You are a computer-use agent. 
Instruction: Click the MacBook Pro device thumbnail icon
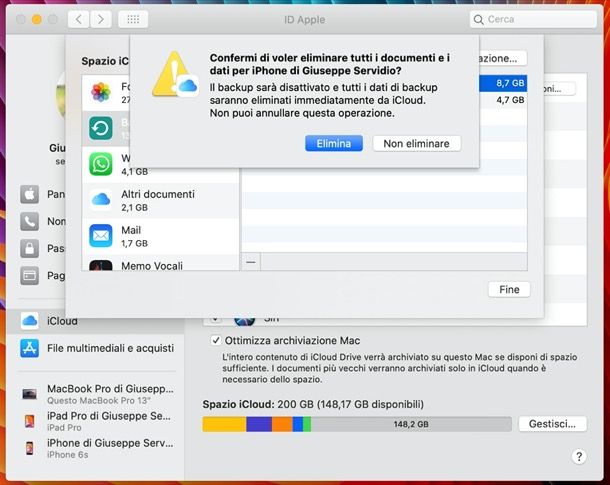[30, 394]
